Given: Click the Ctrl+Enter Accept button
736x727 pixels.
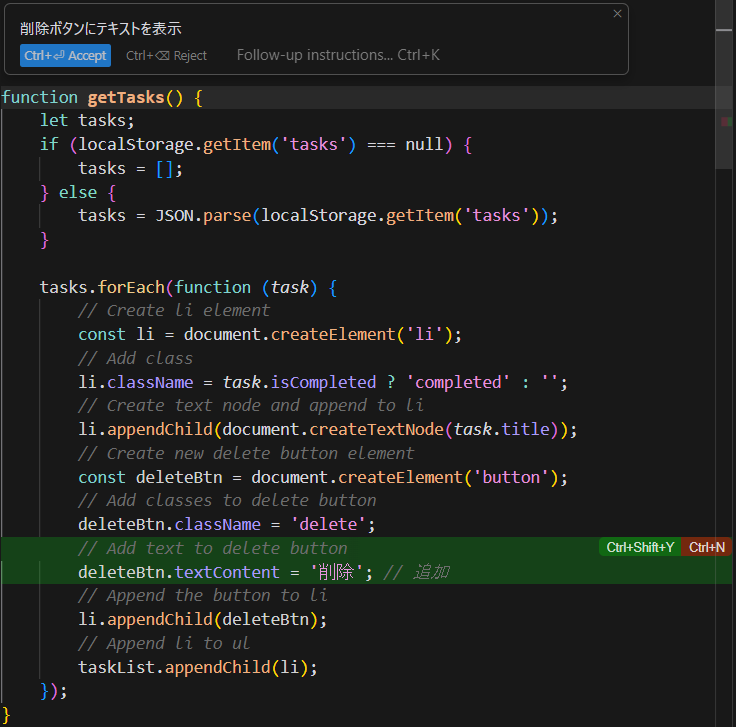Looking at the screenshot, I should [x=65, y=55].
